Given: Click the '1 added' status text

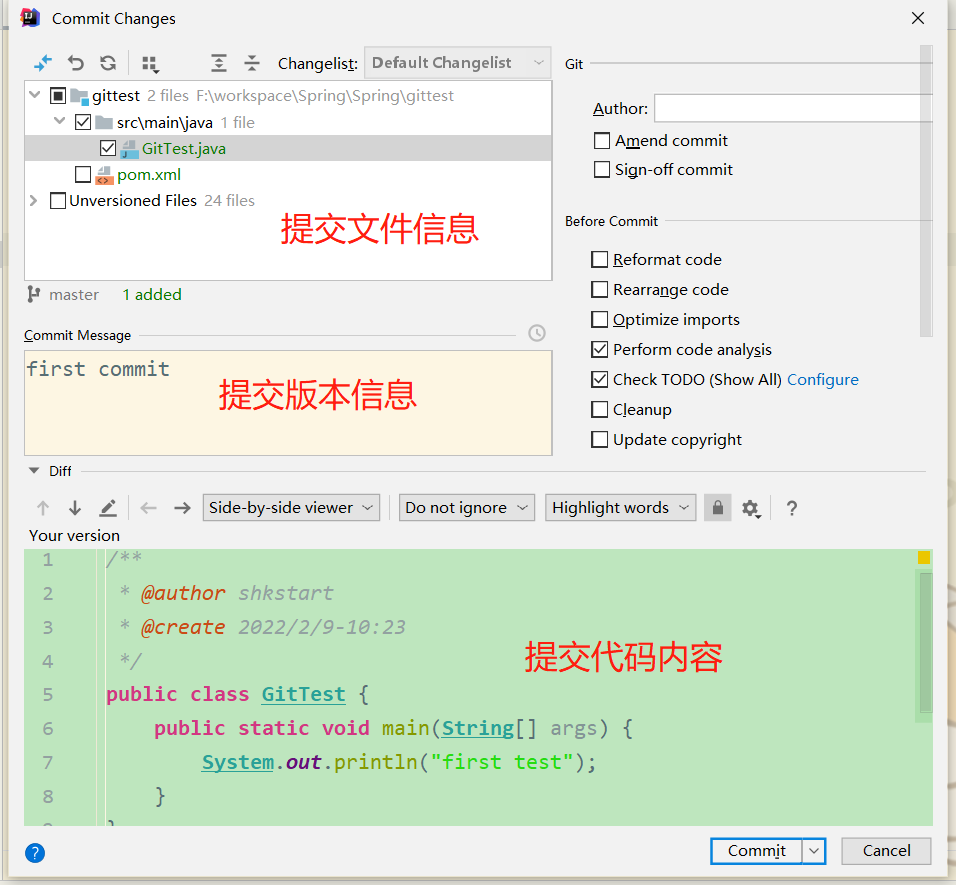Looking at the screenshot, I should (x=152, y=294).
